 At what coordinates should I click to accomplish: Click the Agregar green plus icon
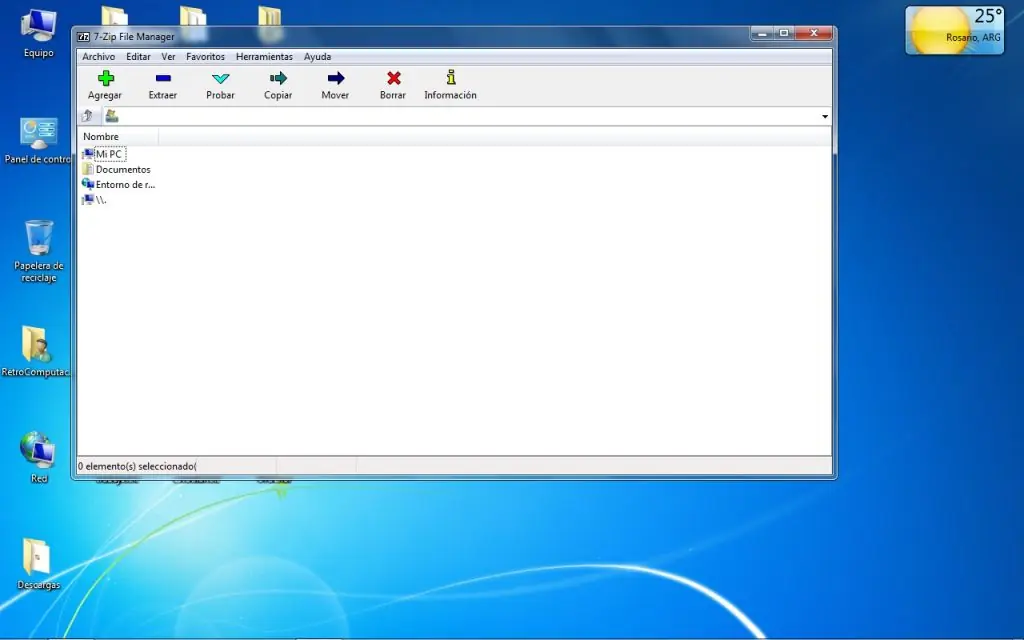point(105,78)
